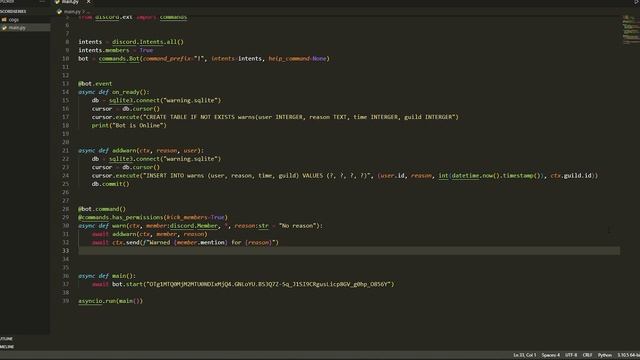Image resolution: width=640 pixels, height=360 pixels.
Task: Click the warn command function name
Action: point(119,226)
